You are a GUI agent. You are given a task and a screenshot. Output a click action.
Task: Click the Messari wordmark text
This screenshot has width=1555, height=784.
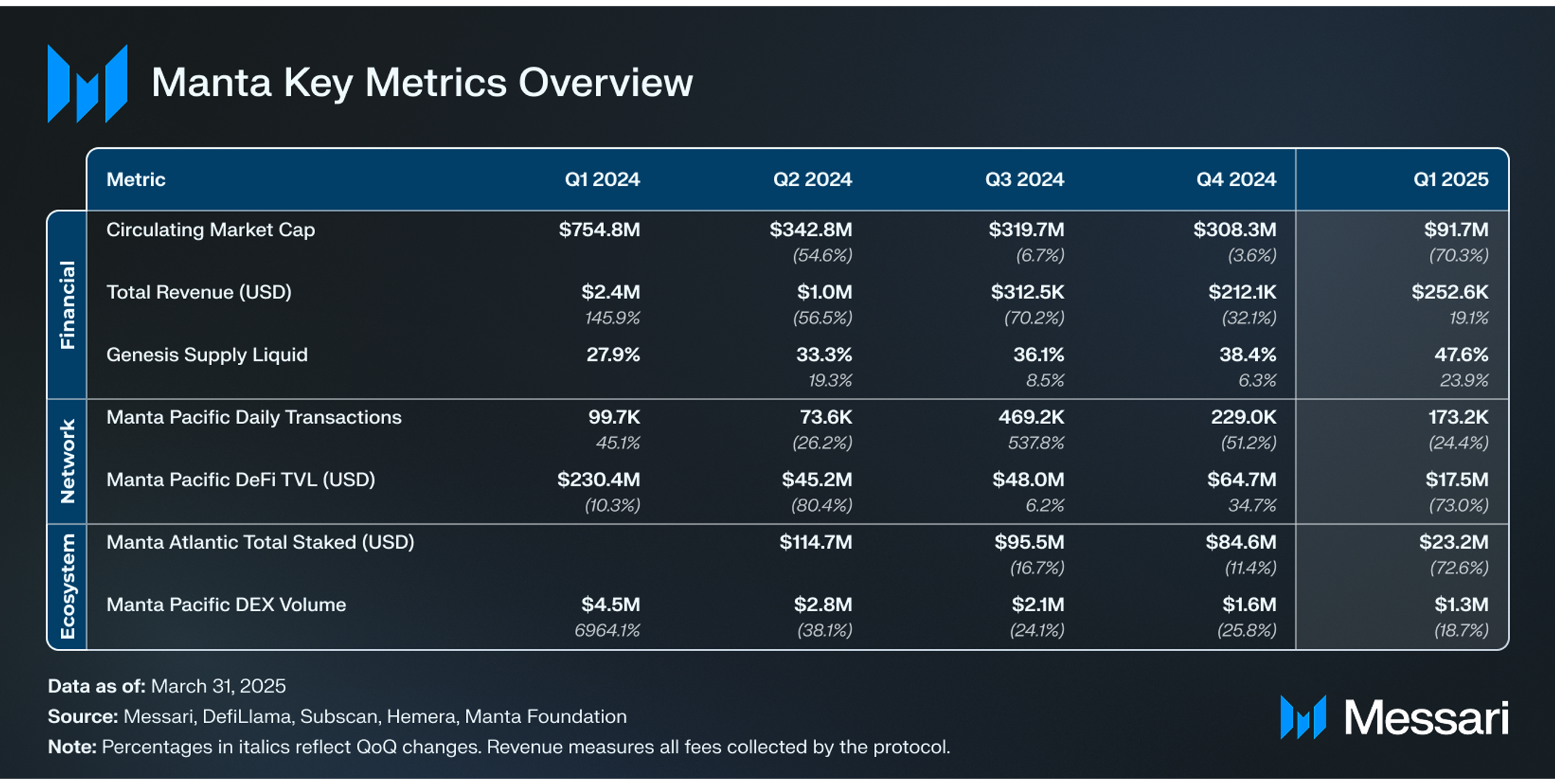coord(1427,718)
